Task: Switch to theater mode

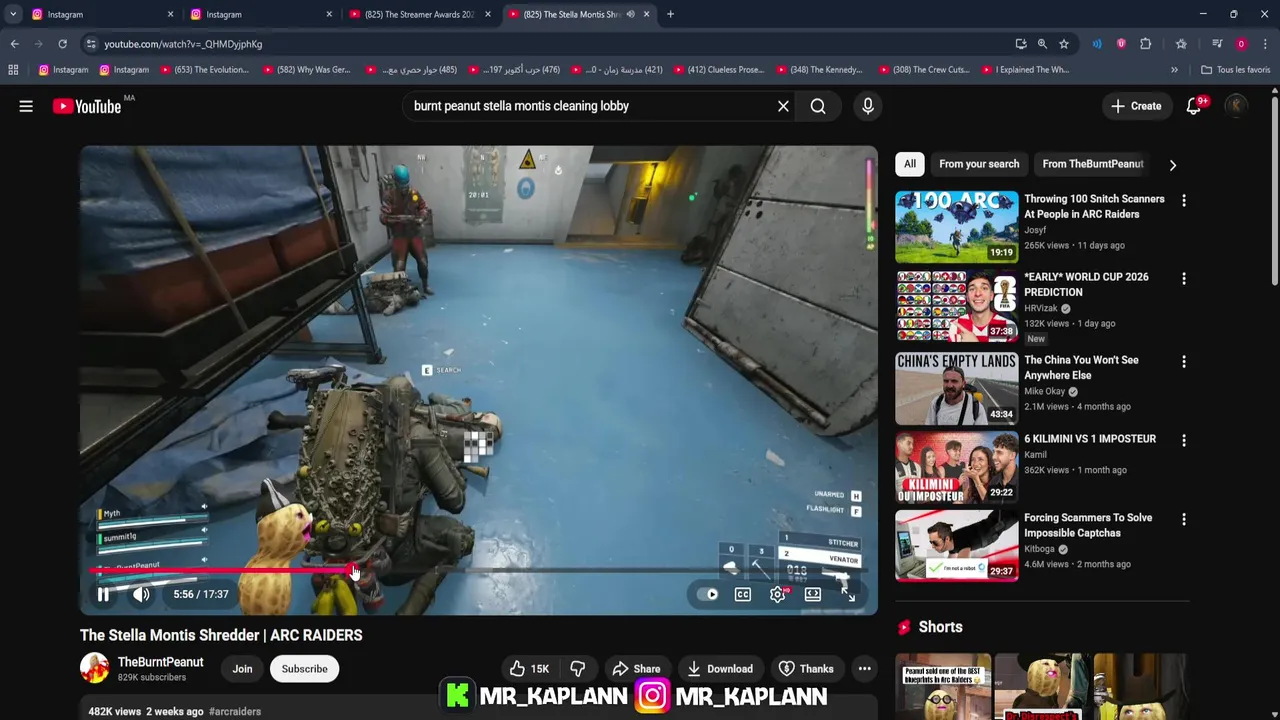Action: click(812, 594)
